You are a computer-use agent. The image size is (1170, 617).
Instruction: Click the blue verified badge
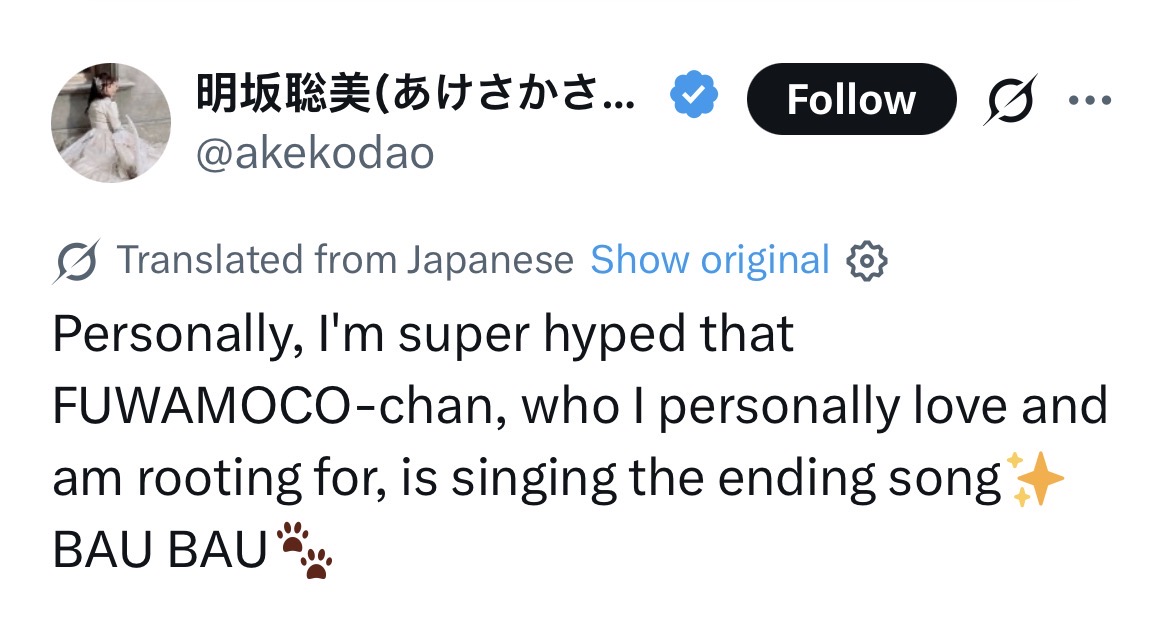tap(692, 97)
